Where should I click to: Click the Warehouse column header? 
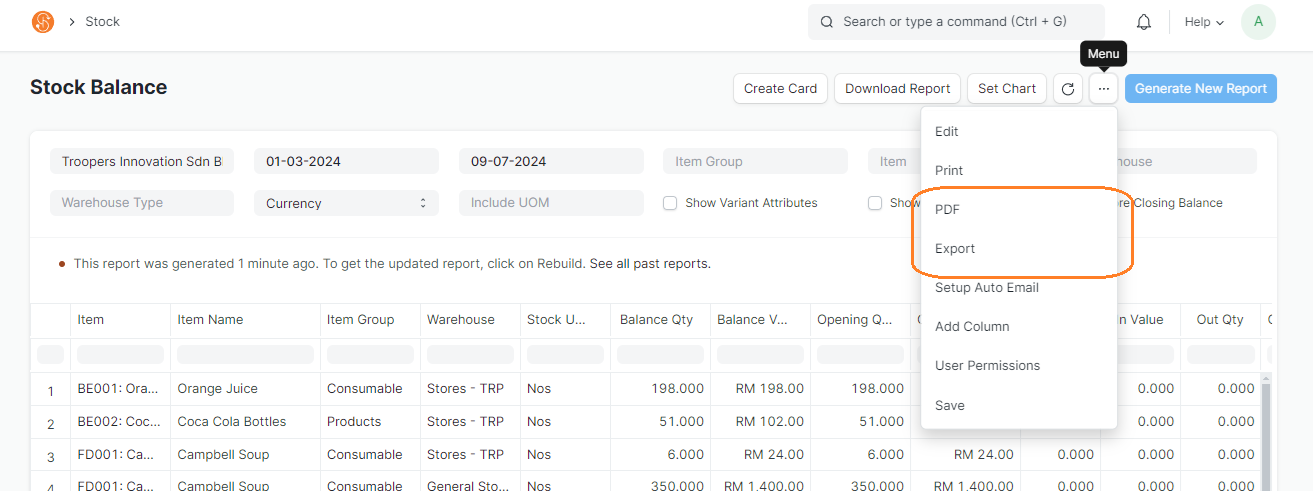point(470,320)
